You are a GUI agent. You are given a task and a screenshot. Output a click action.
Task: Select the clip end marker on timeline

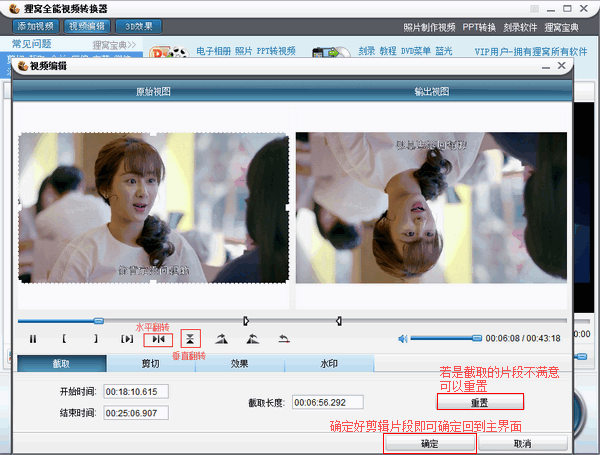pos(339,321)
